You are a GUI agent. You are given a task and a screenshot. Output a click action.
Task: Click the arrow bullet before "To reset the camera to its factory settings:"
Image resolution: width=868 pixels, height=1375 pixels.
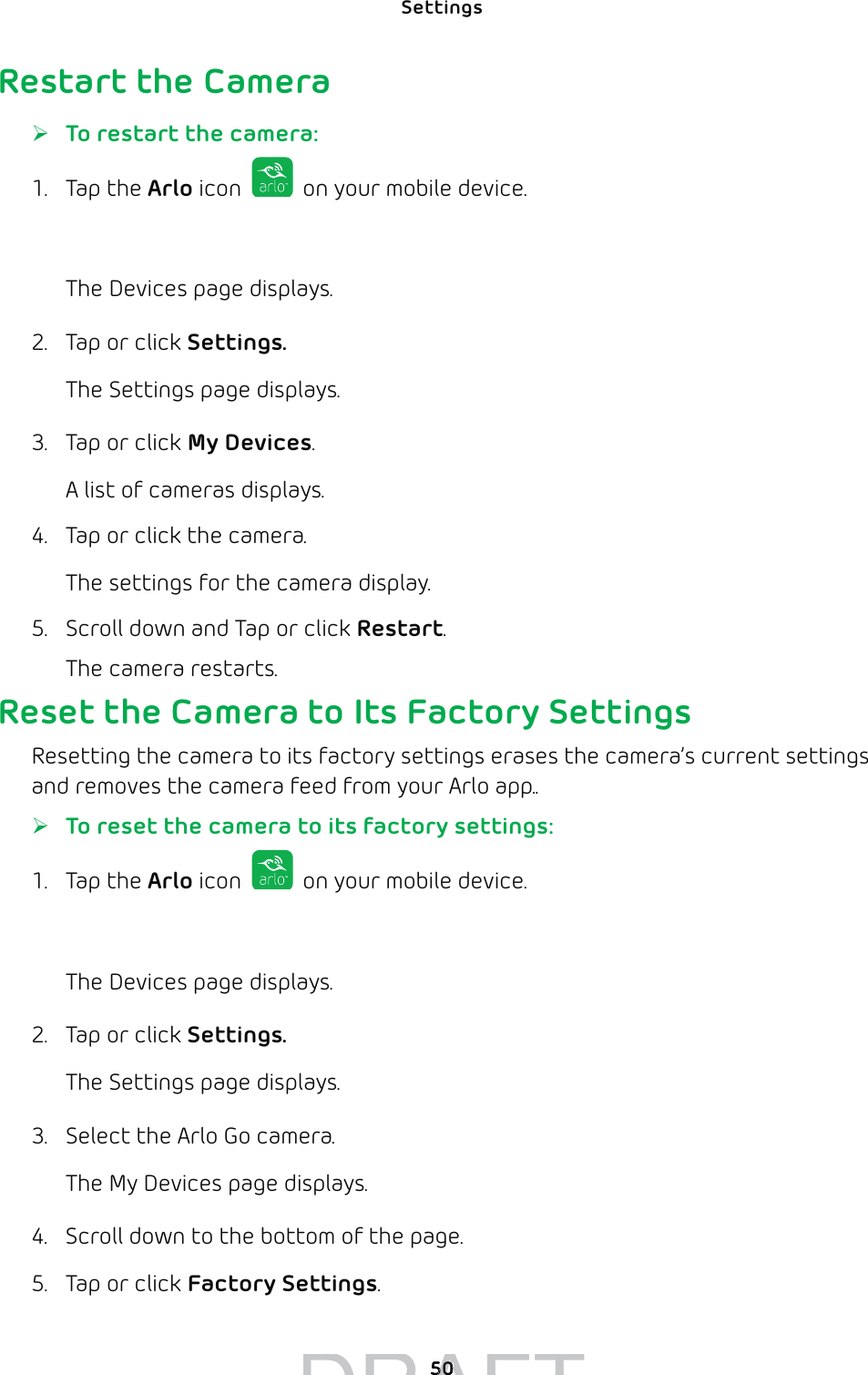point(41,826)
